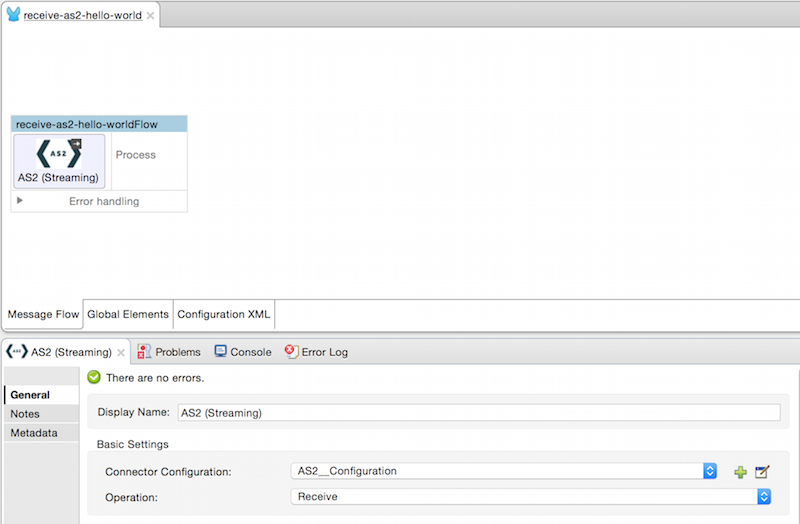800x524 pixels.
Task: Expand the Error handling section
Action: 19,201
